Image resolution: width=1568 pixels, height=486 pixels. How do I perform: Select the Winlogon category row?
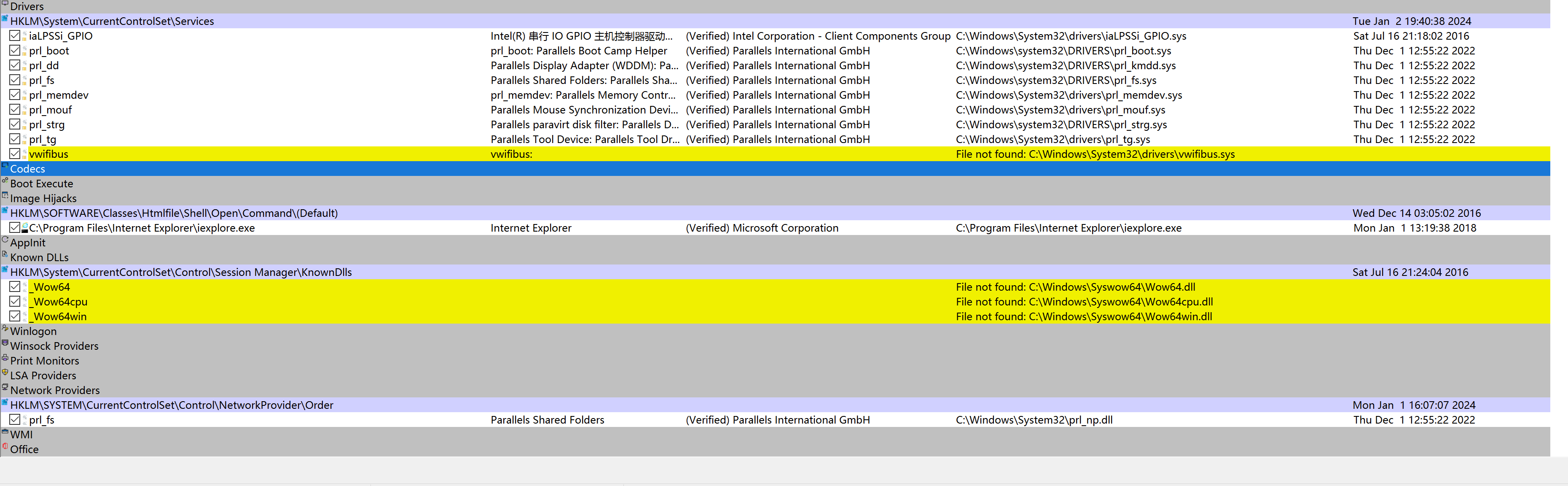pos(33,331)
